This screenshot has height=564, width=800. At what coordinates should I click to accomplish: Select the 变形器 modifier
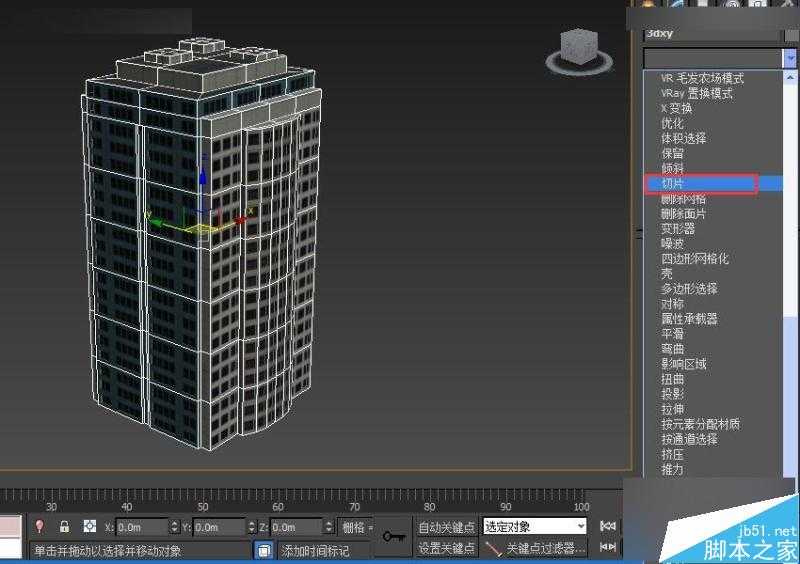pos(678,229)
